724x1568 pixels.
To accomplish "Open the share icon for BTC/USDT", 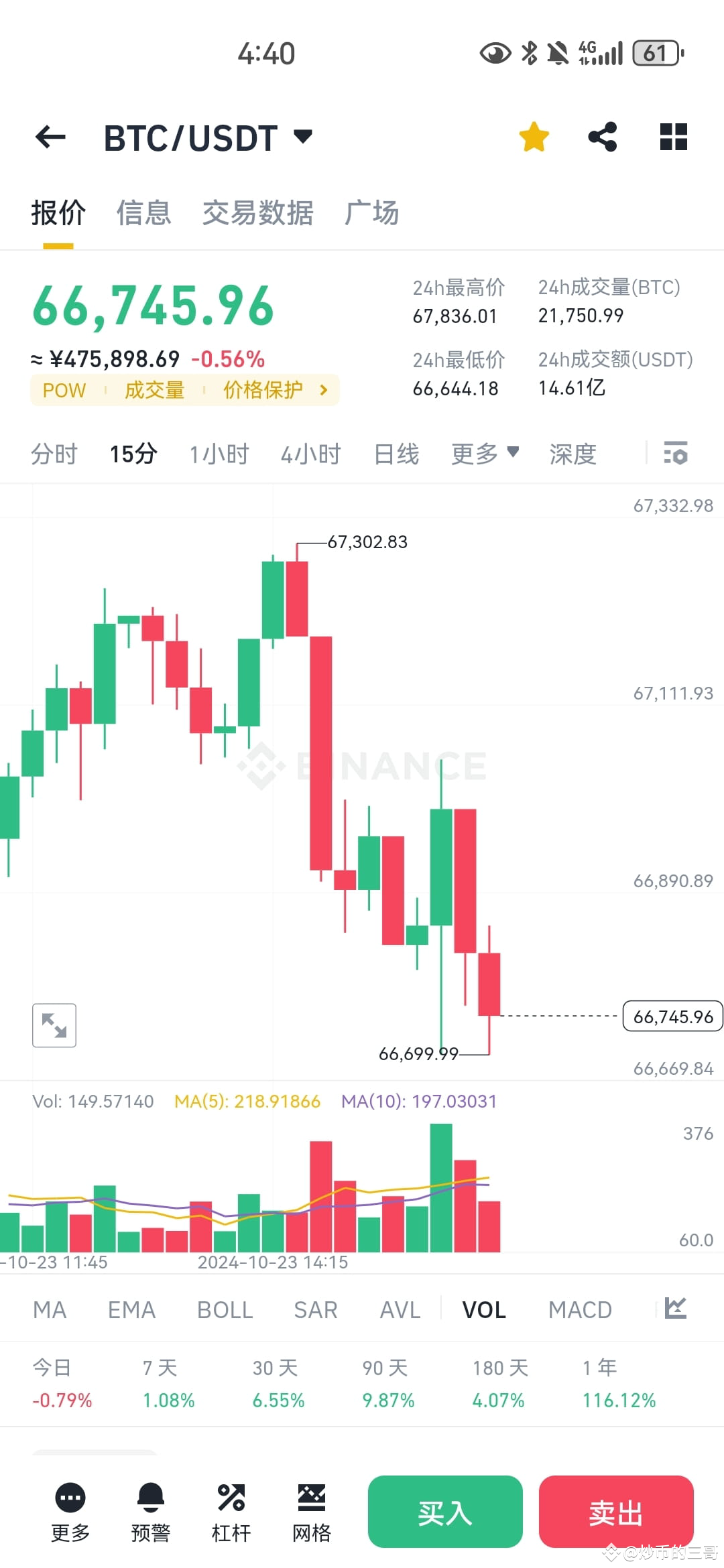I will point(602,136).
